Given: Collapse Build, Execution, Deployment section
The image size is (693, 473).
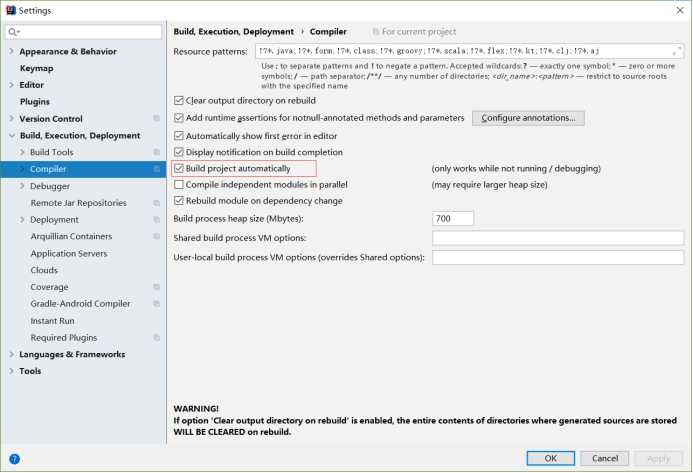Looking at the screenshot, I should [11, 136].
